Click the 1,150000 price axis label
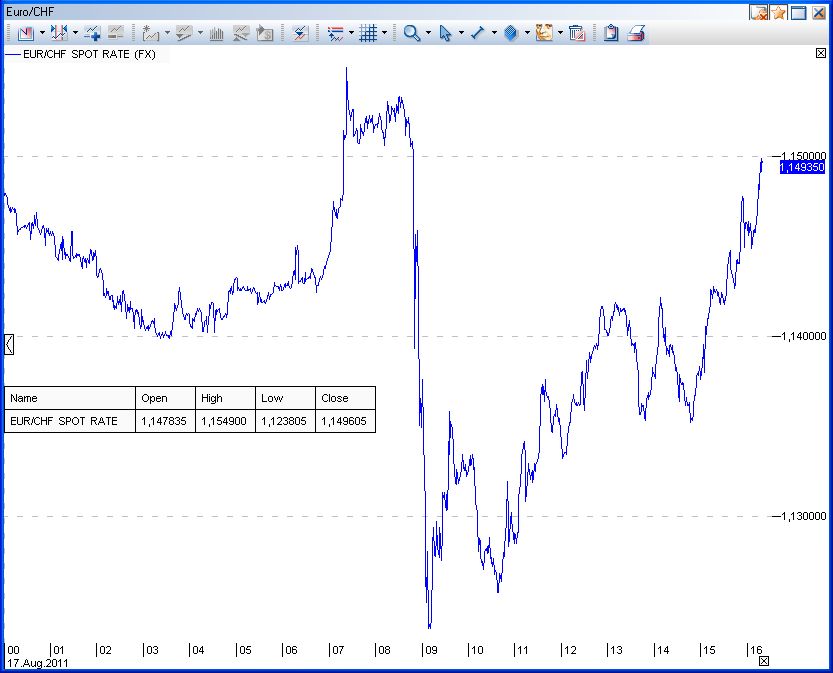This screenshot has width=833, height=673. click(804, 156)
